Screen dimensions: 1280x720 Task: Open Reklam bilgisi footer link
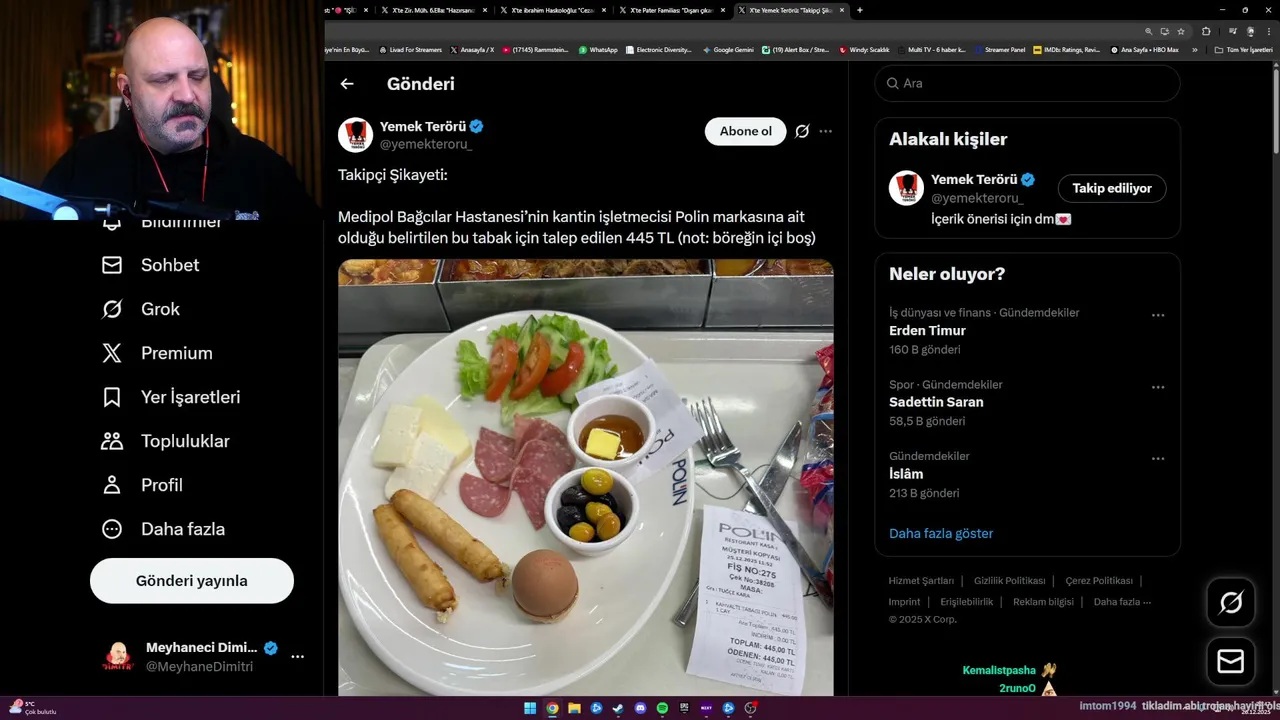(x=1043, y=602)
